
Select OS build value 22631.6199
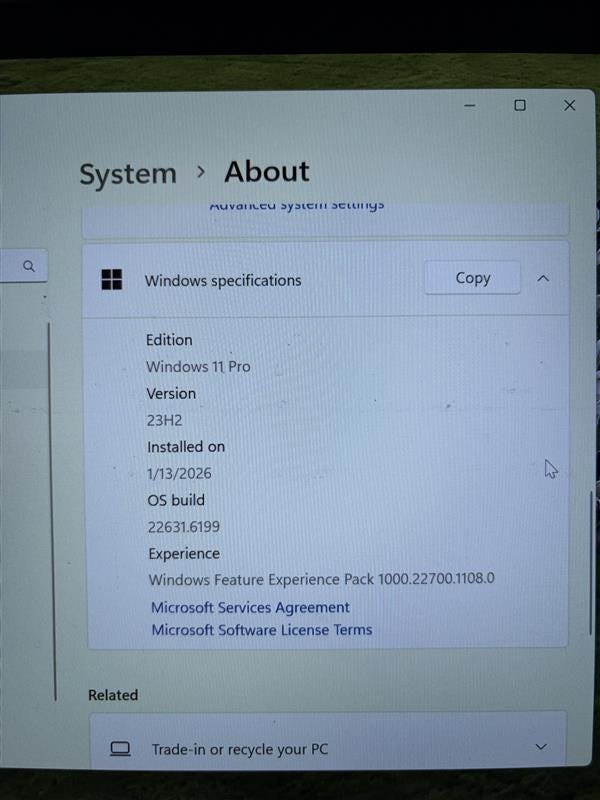point(184,527)
